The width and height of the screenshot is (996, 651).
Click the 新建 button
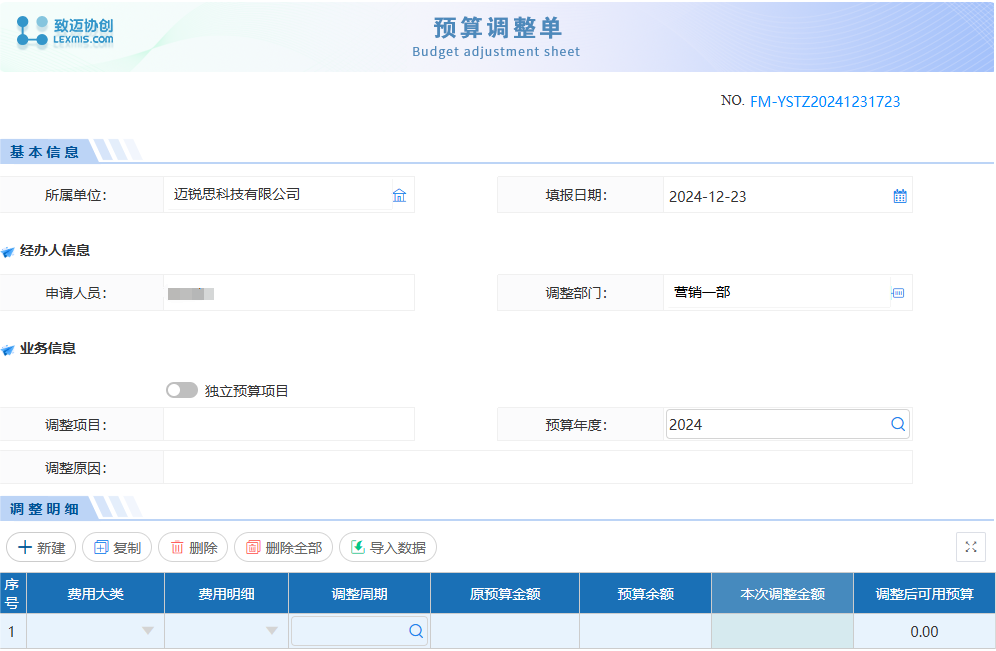pyautogui.click(x=41, y=547)
